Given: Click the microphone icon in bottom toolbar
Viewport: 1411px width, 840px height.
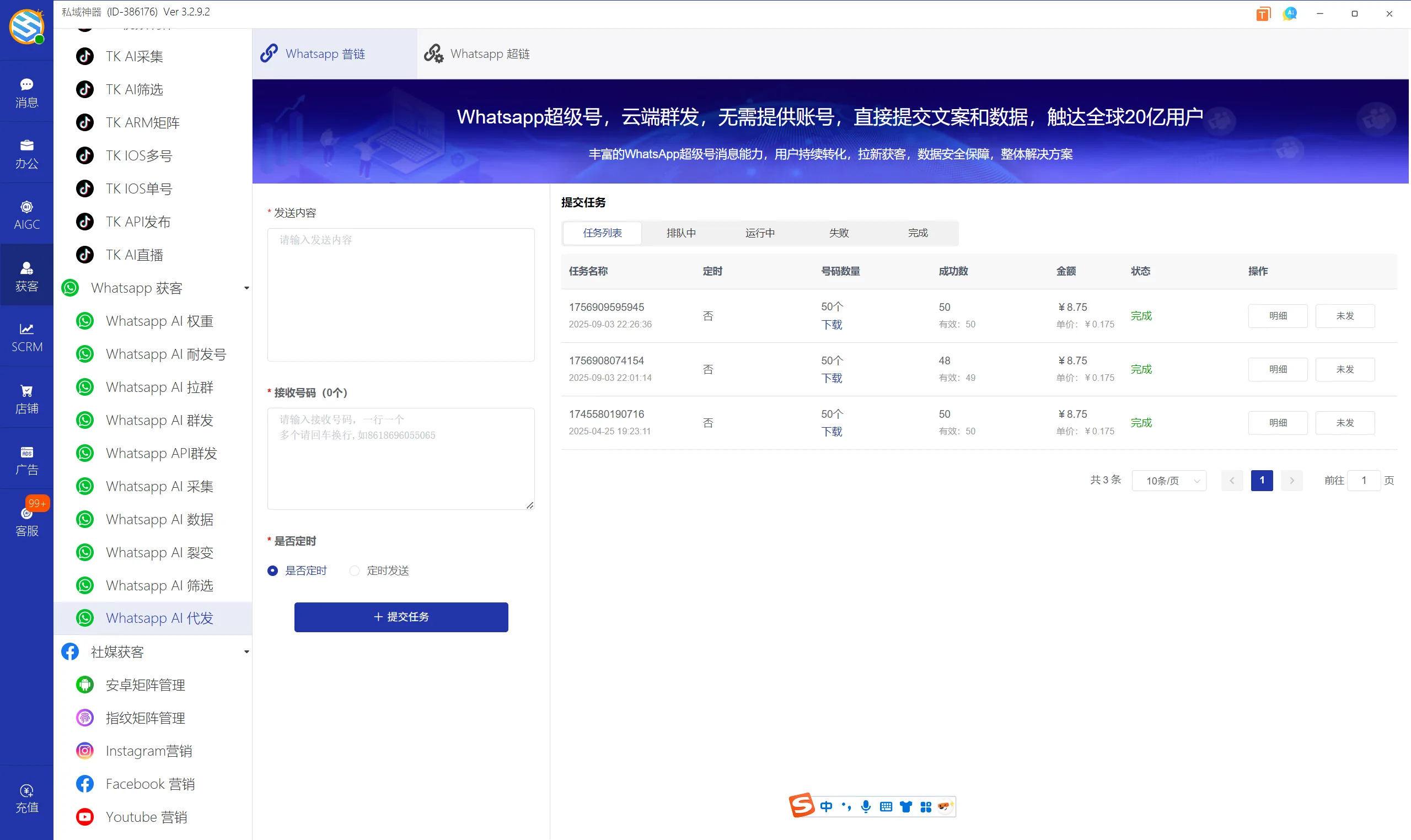Looking at the screenshot, I should (x=865, y=806).
